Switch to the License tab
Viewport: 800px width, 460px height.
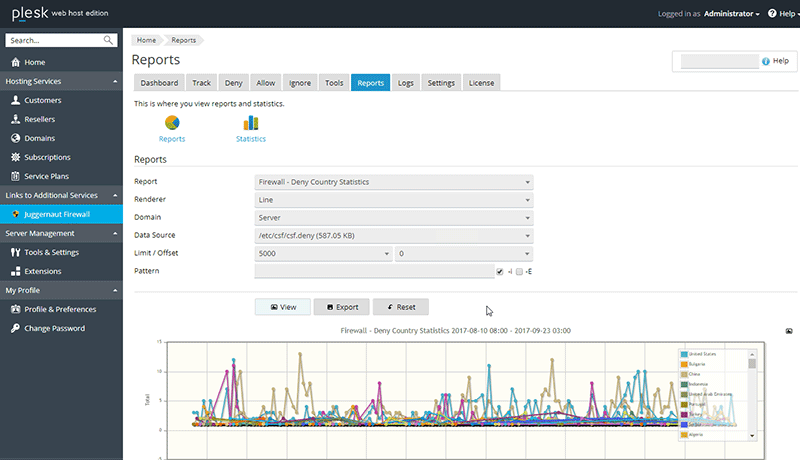click(482, 83)
